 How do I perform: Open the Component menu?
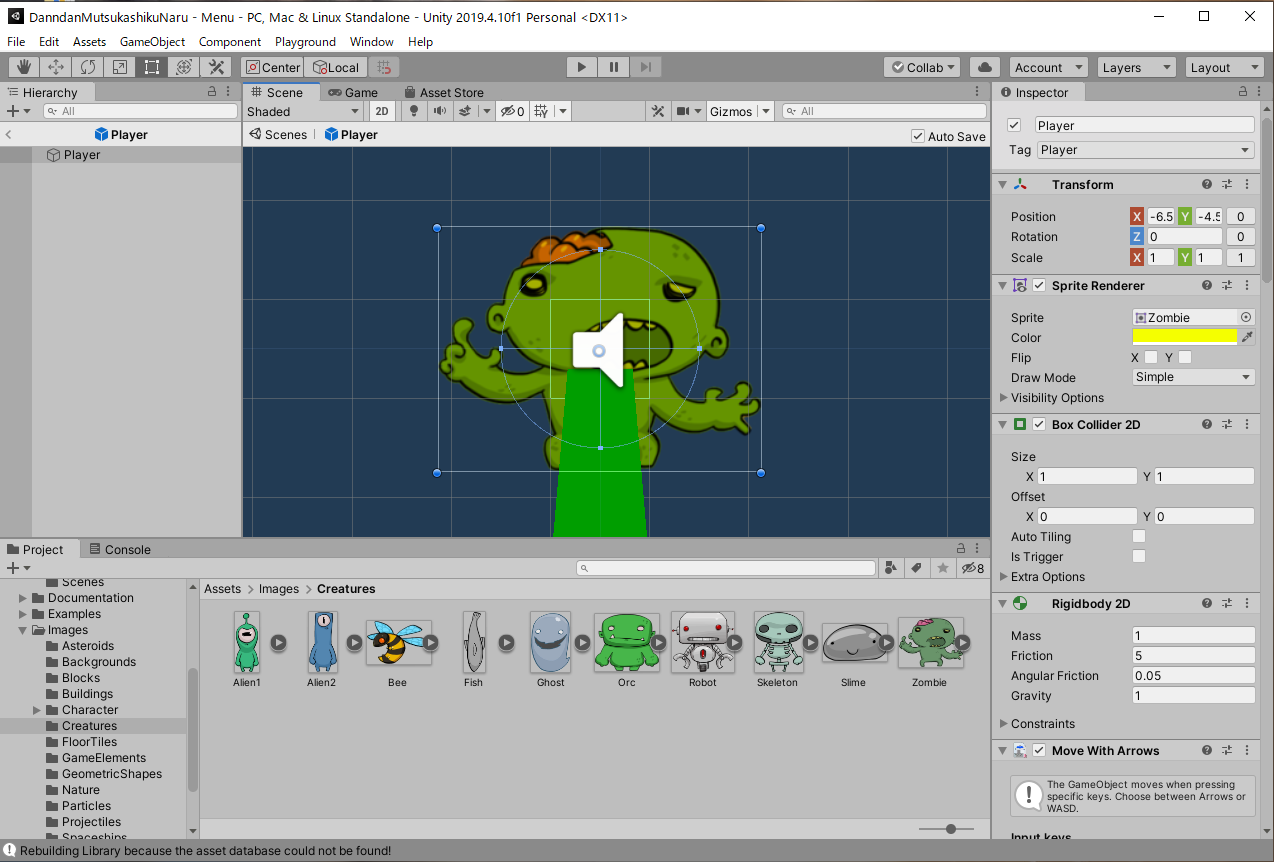pos(230,42)
